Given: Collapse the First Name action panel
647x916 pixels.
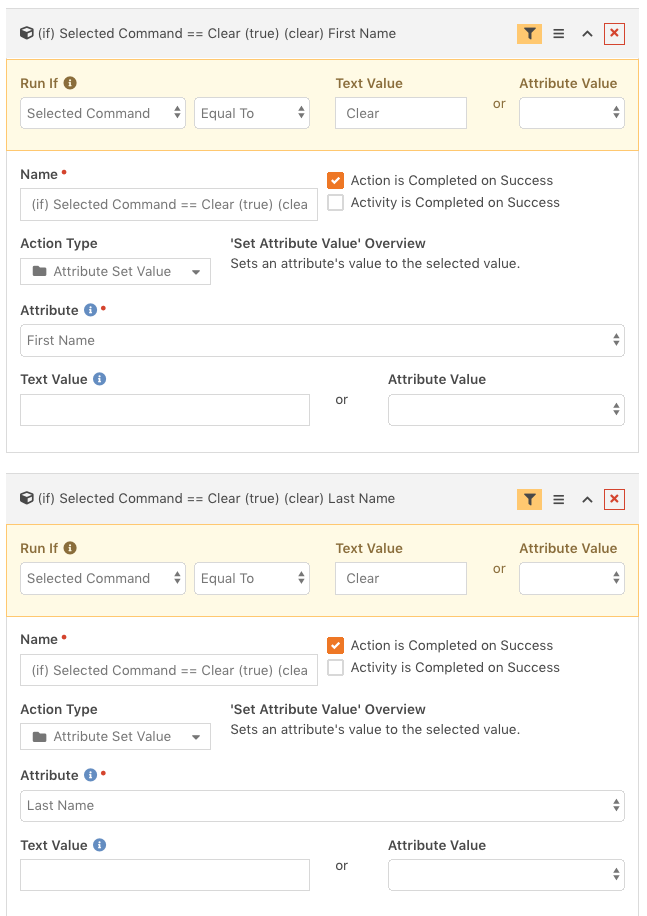Looking at the screenshot, I should pyautogui.click(x=587, y=34).
